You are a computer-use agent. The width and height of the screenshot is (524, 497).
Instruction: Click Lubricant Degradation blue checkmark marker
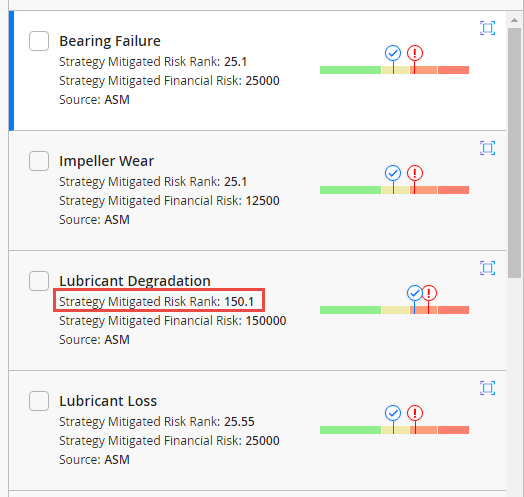pyautogui.click(x=414, y=293)
